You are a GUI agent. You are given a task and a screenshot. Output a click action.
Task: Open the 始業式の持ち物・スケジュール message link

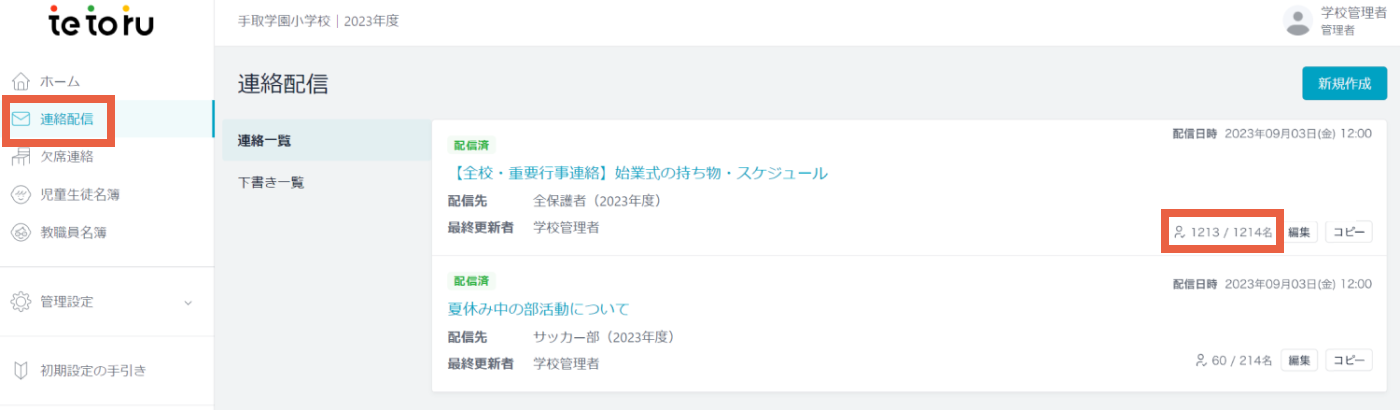638,173
